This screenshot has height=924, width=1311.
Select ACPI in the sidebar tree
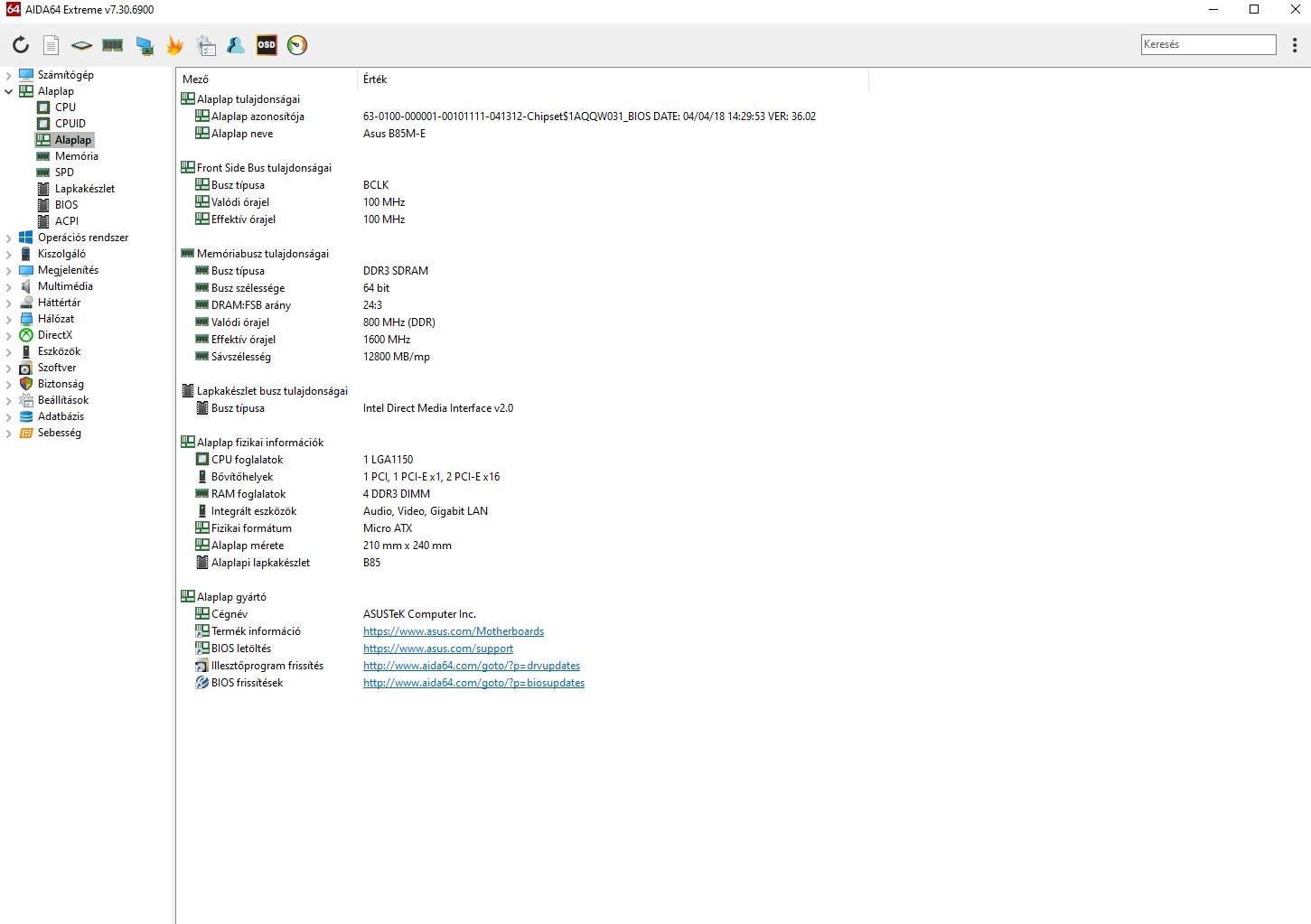pos(67,221)
